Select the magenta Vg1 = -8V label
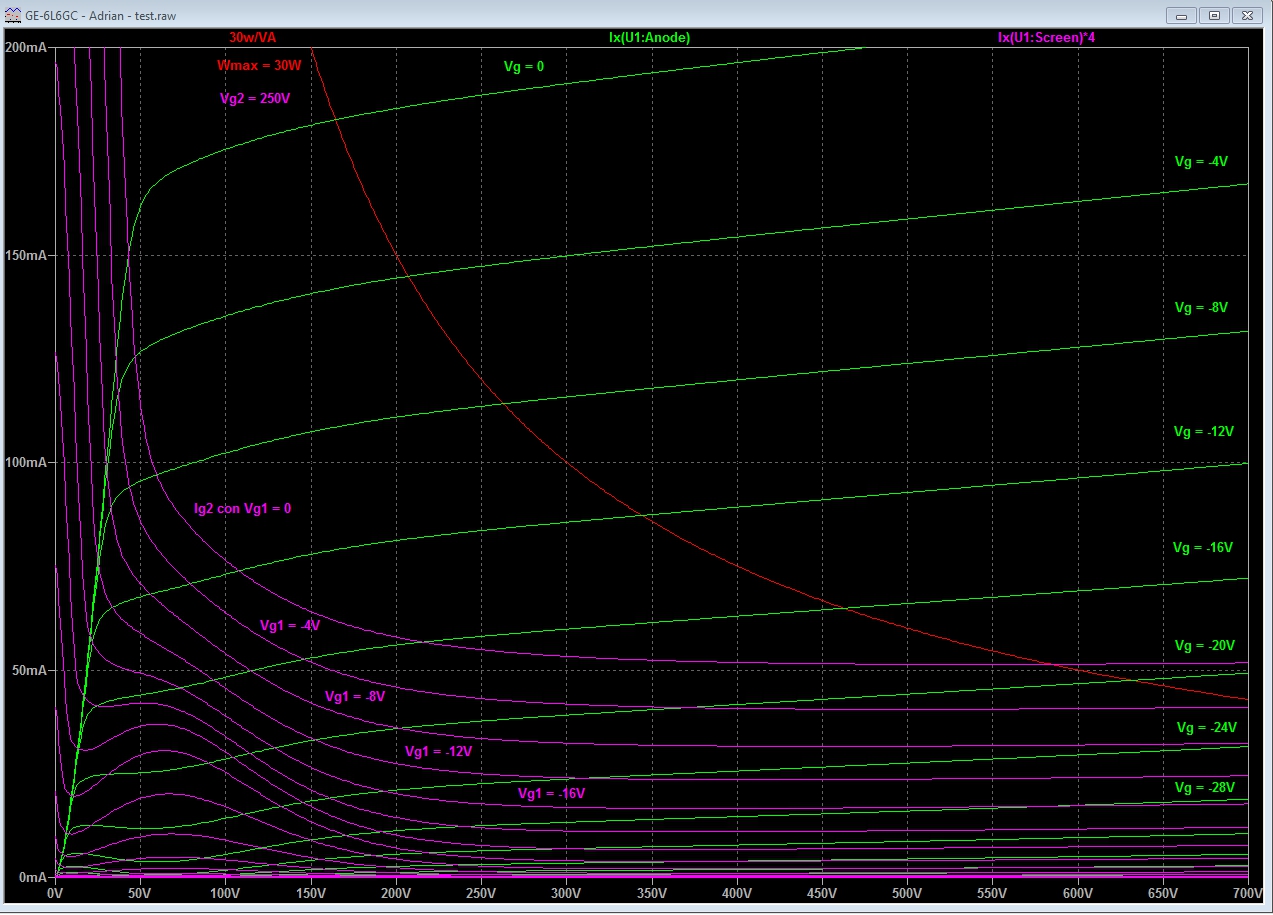Image resolution: width=1273 pixels, height=915 pixels. (355, 697)
